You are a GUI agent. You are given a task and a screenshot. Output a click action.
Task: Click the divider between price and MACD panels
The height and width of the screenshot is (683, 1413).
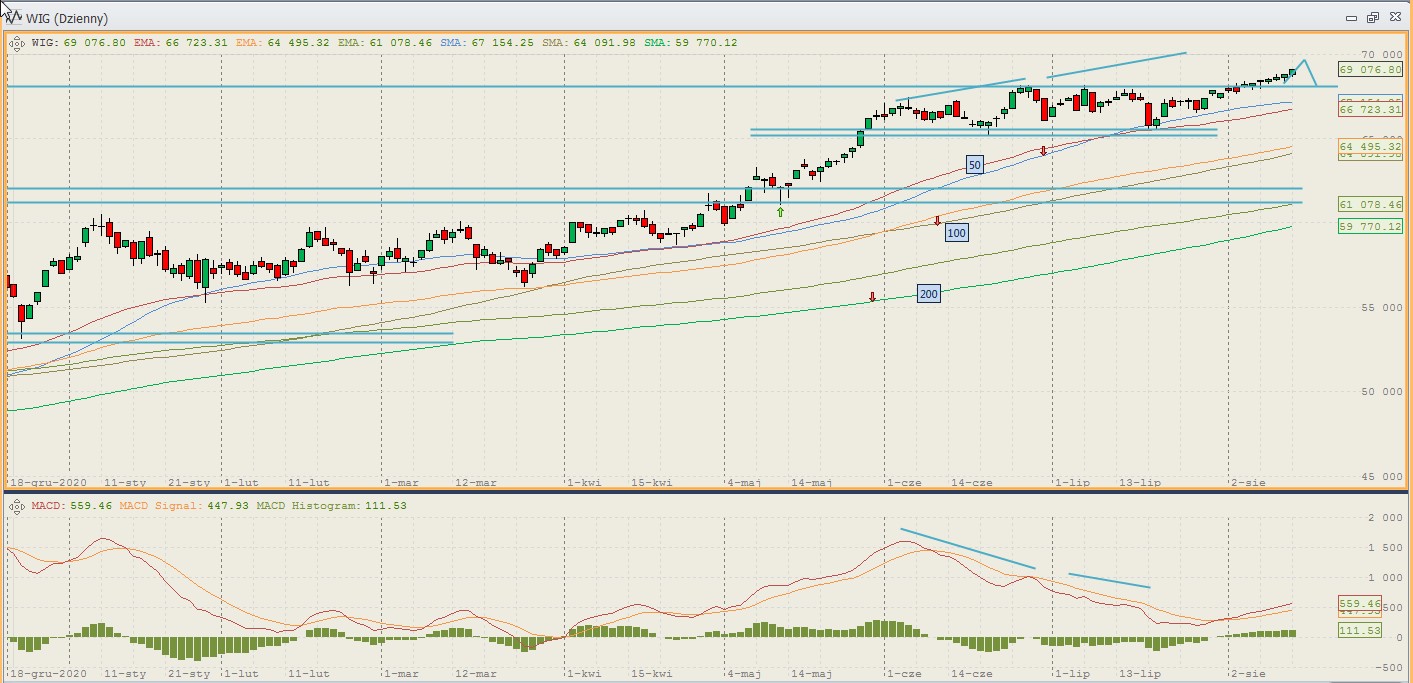[706, 491]
